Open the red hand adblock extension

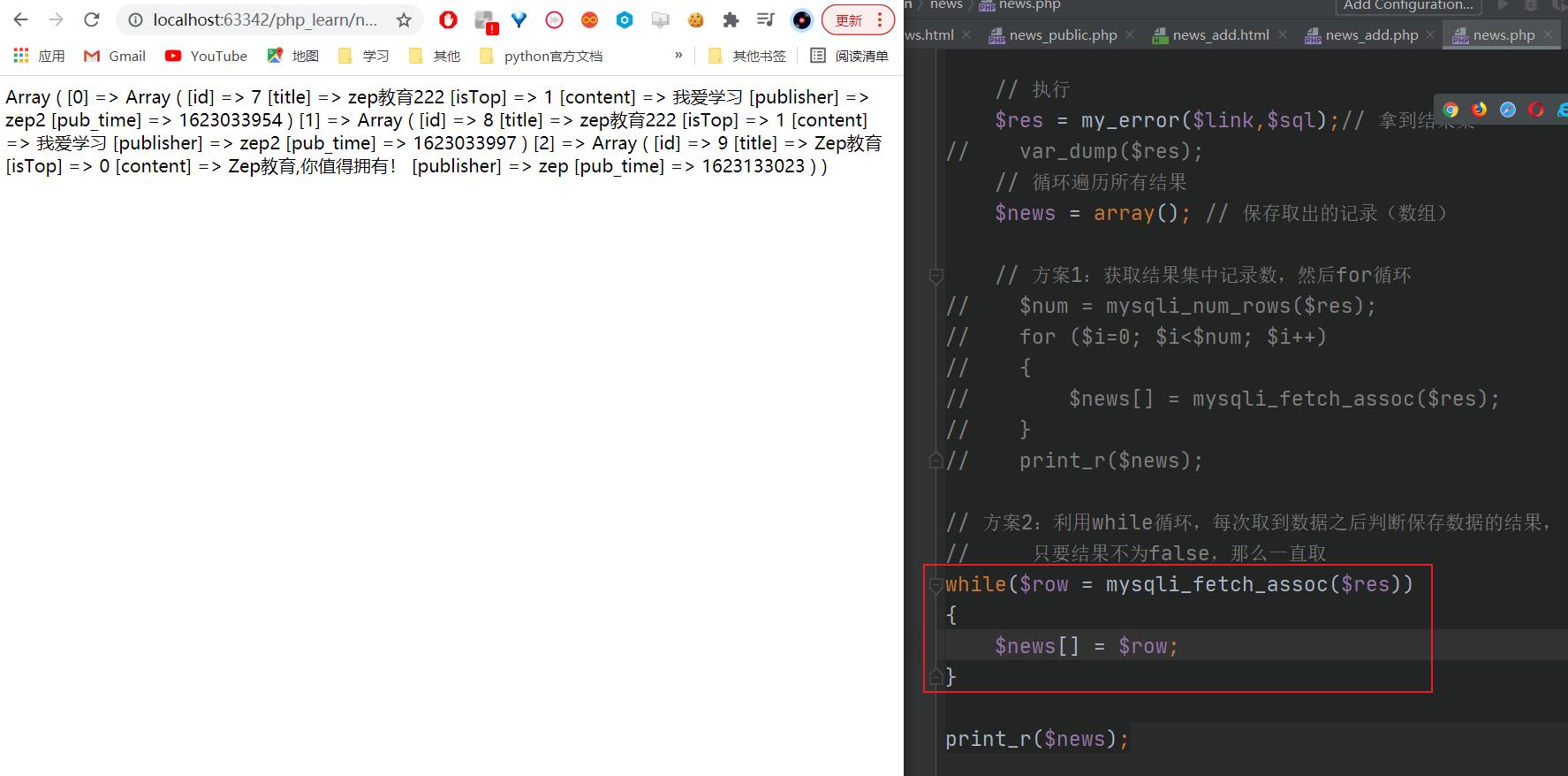point(448,19)
